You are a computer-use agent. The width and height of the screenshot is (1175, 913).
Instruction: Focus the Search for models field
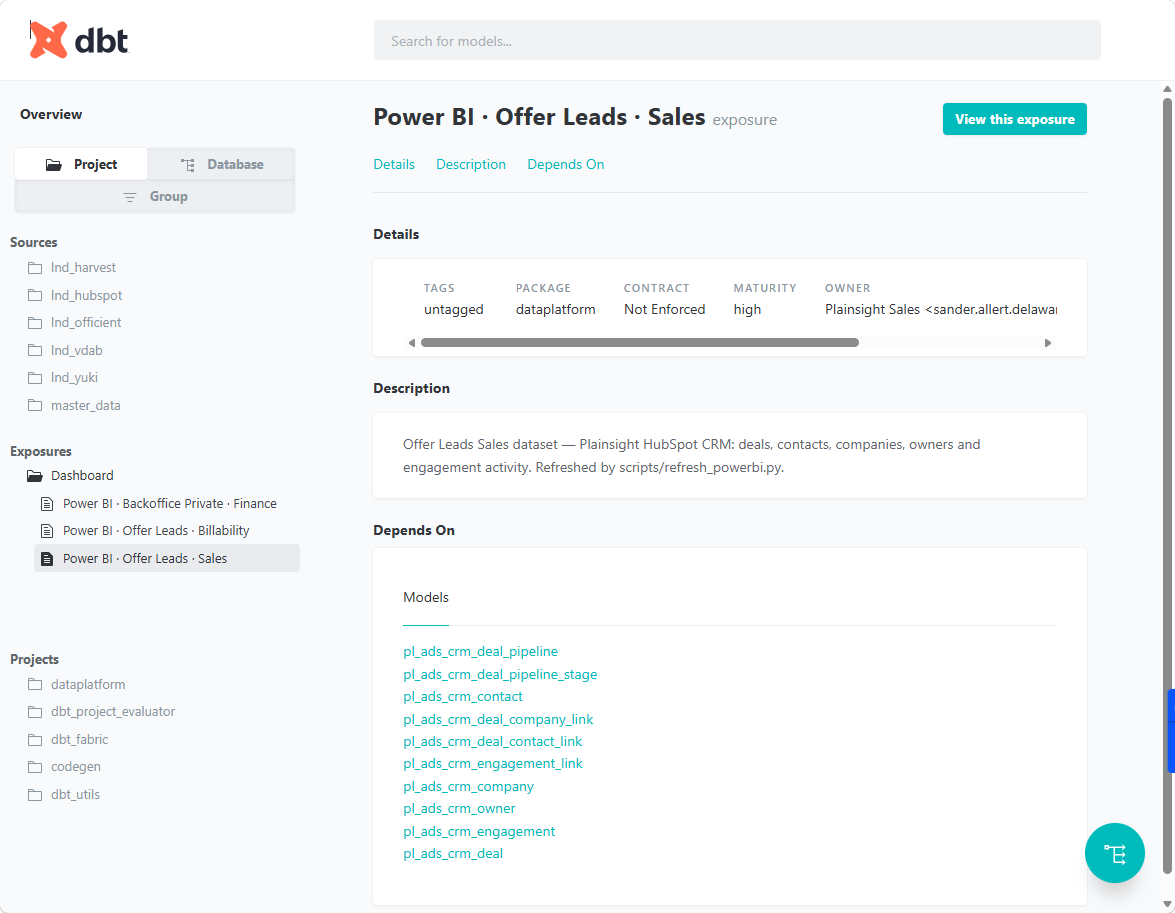[x=737, y=40]
